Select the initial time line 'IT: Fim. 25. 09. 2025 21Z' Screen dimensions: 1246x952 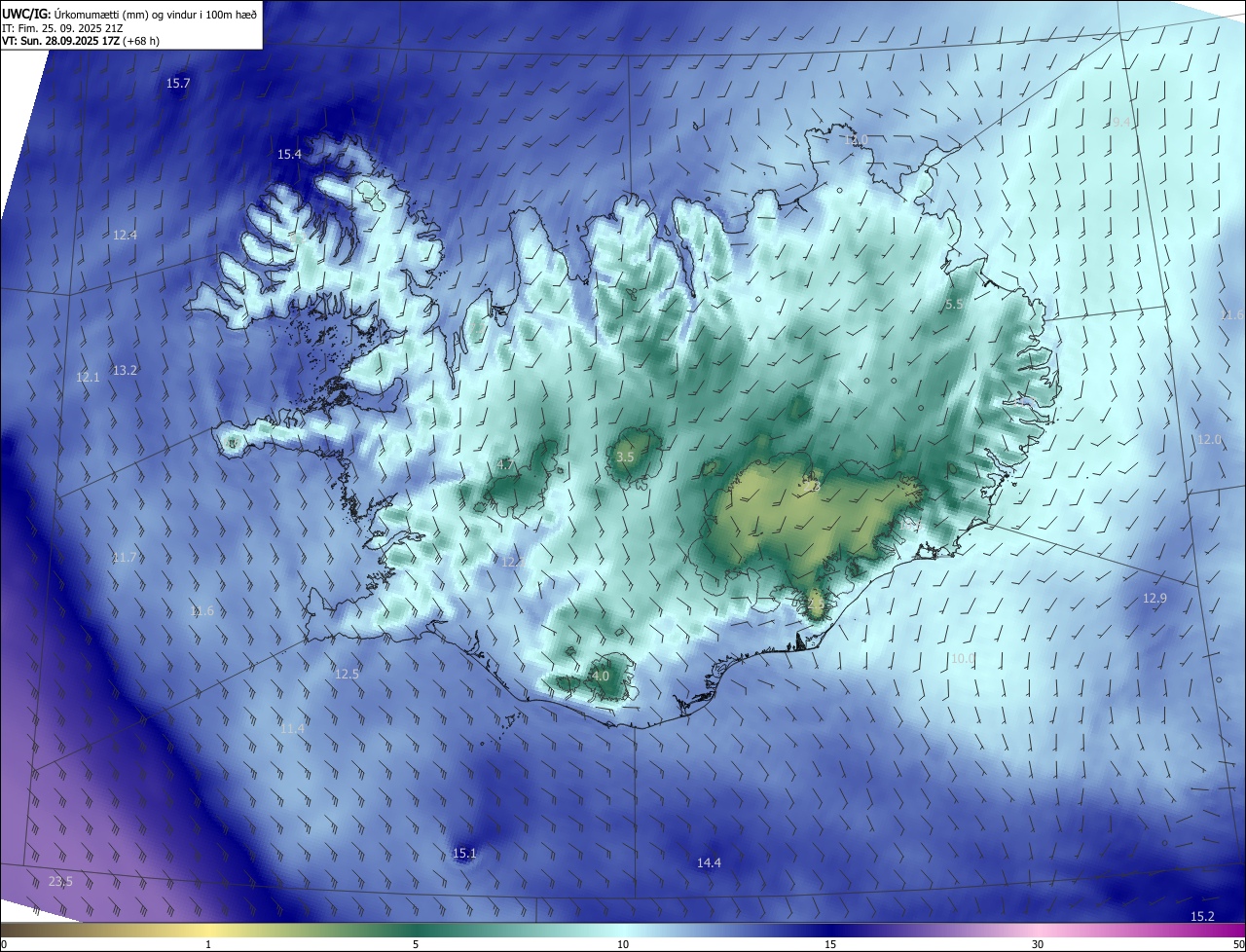pyautogui.click(x=62, y=27)
